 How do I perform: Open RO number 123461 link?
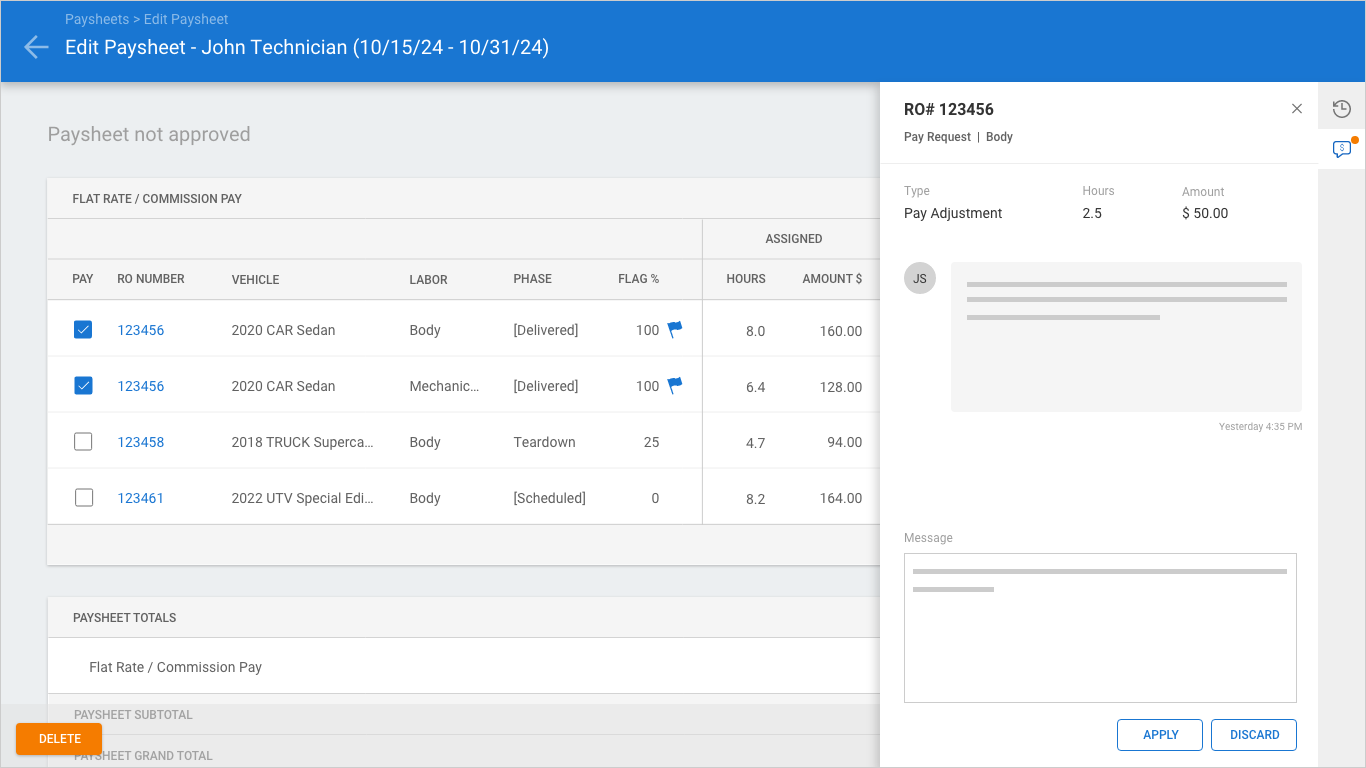click(141, 498)
